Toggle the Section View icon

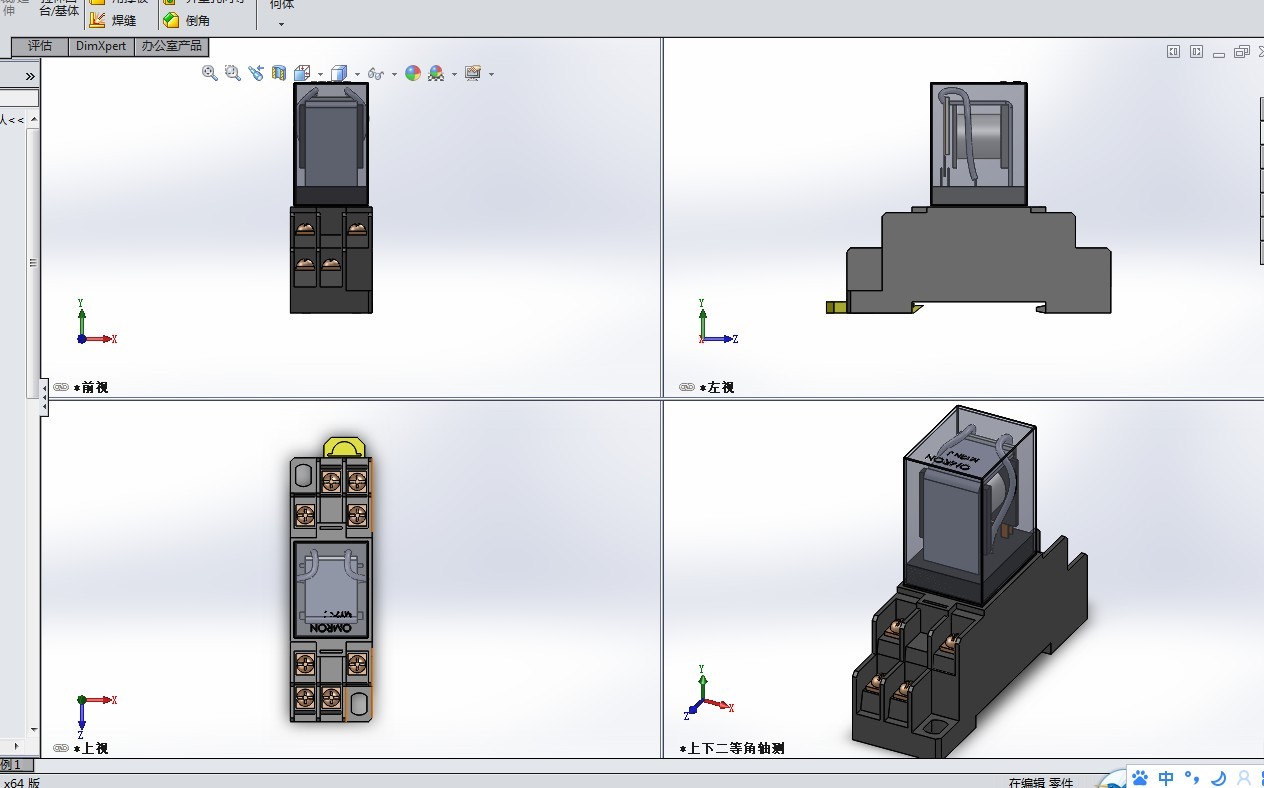point(279,73)
